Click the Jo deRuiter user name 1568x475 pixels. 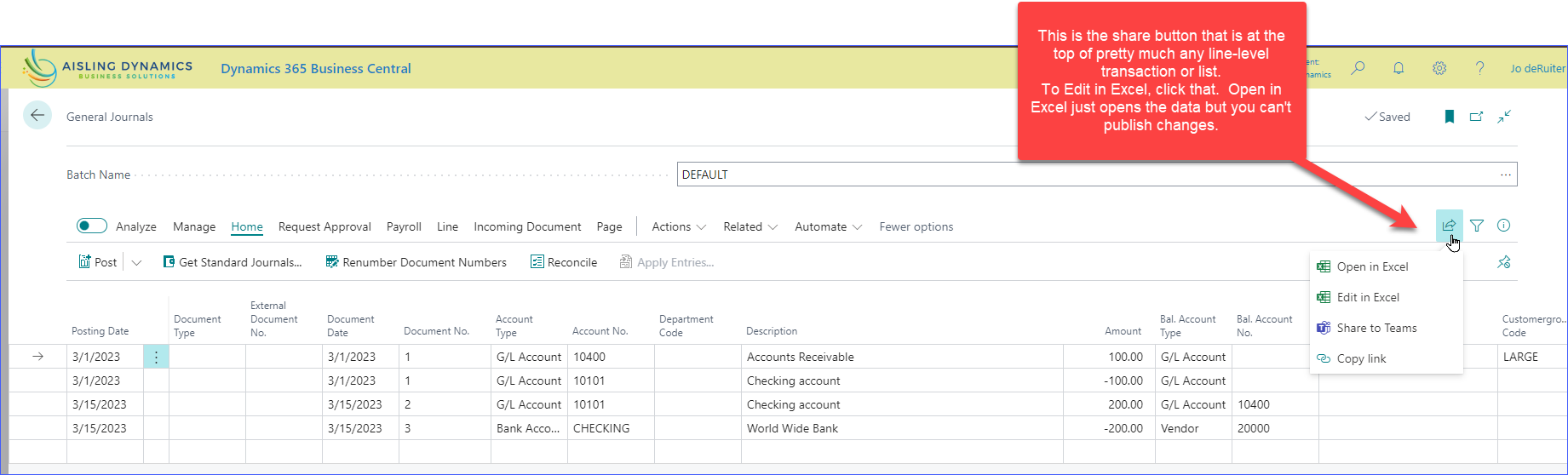(x=1537, y=68)
